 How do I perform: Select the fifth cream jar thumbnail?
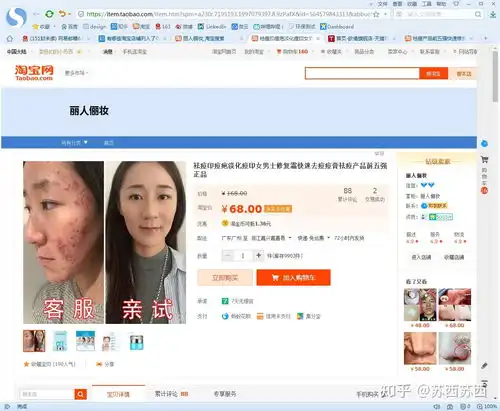point(136,341)
